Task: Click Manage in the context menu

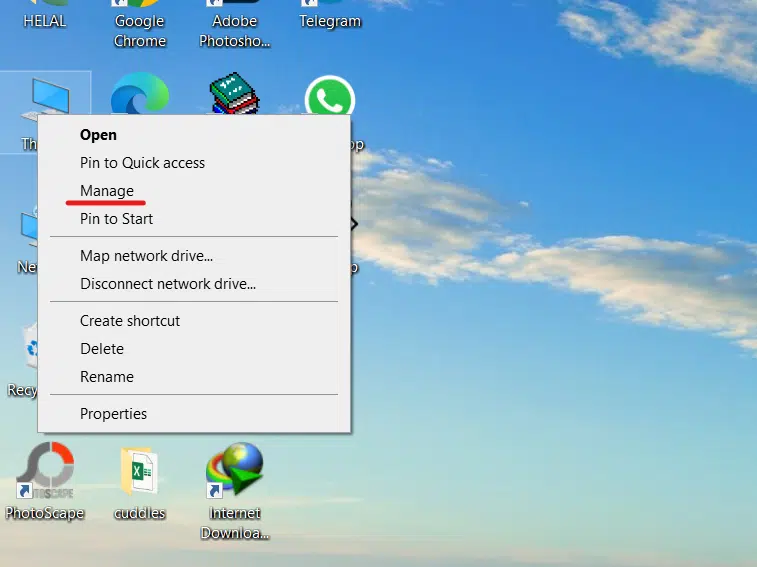Action: (107, 191)
